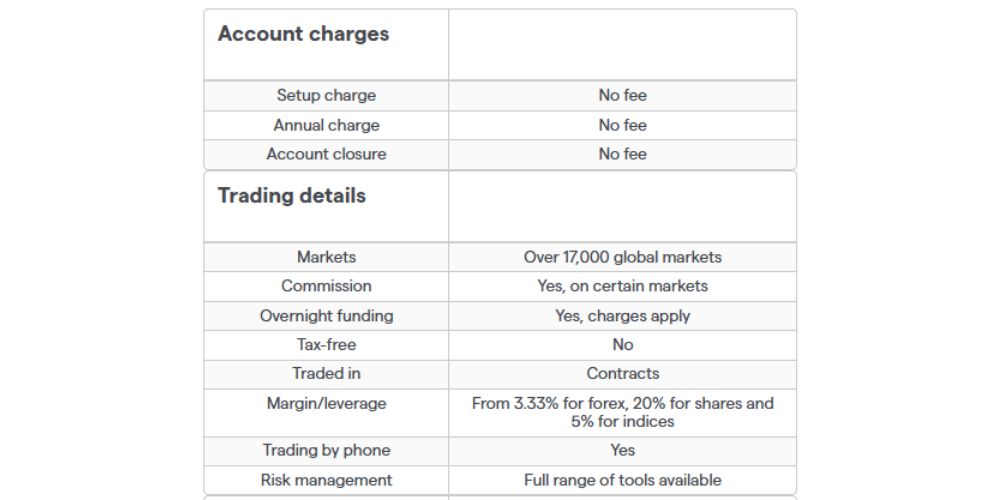Select the Account closure label
This screenshot has width=1000, height=500.
click(x=326, y=154)
